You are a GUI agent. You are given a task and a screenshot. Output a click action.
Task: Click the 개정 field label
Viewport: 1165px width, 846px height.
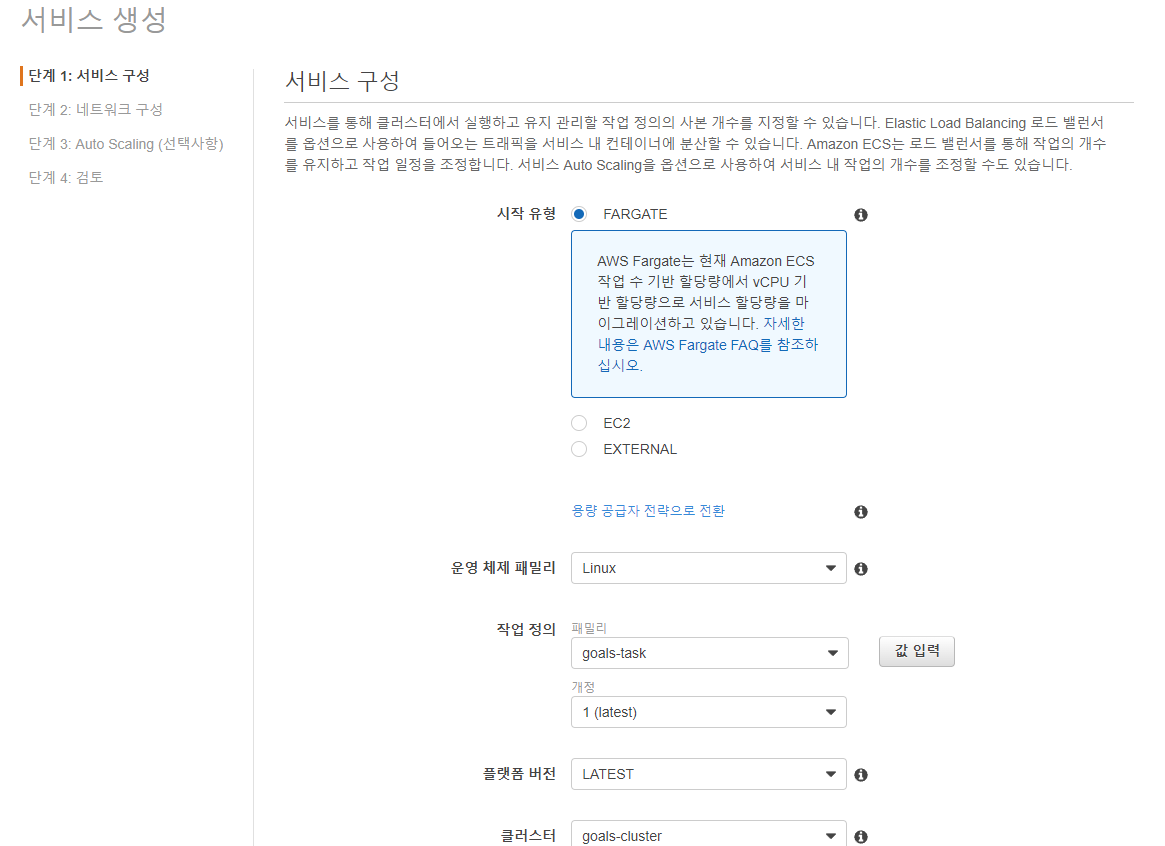(x=583, y=687)
